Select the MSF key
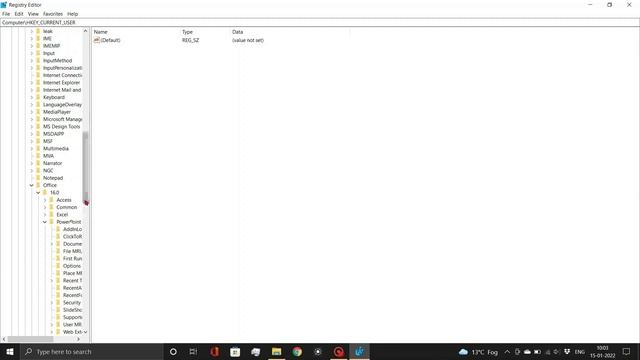 point(48,142)
